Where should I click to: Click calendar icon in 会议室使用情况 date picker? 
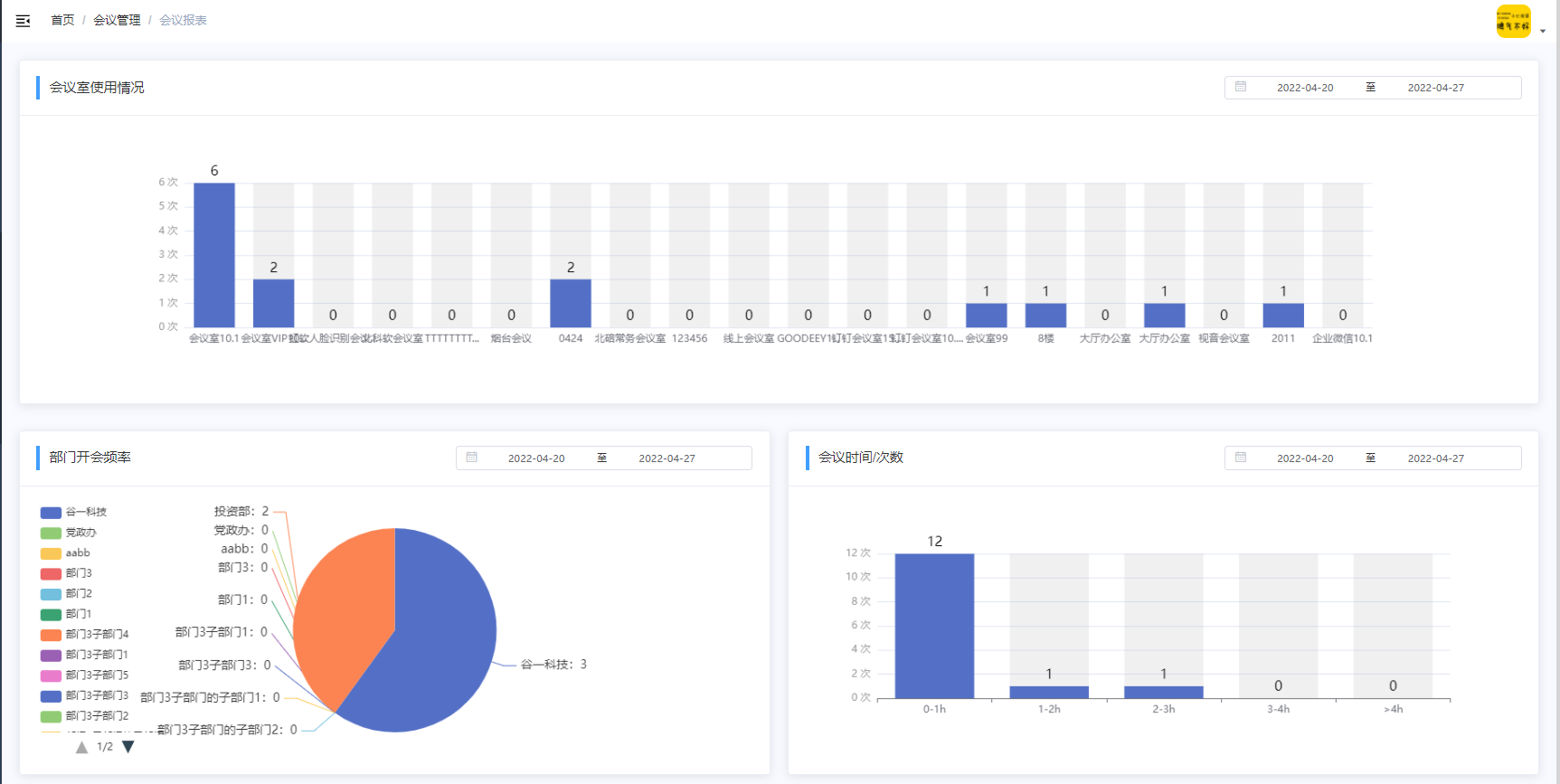click(1241, 87)
